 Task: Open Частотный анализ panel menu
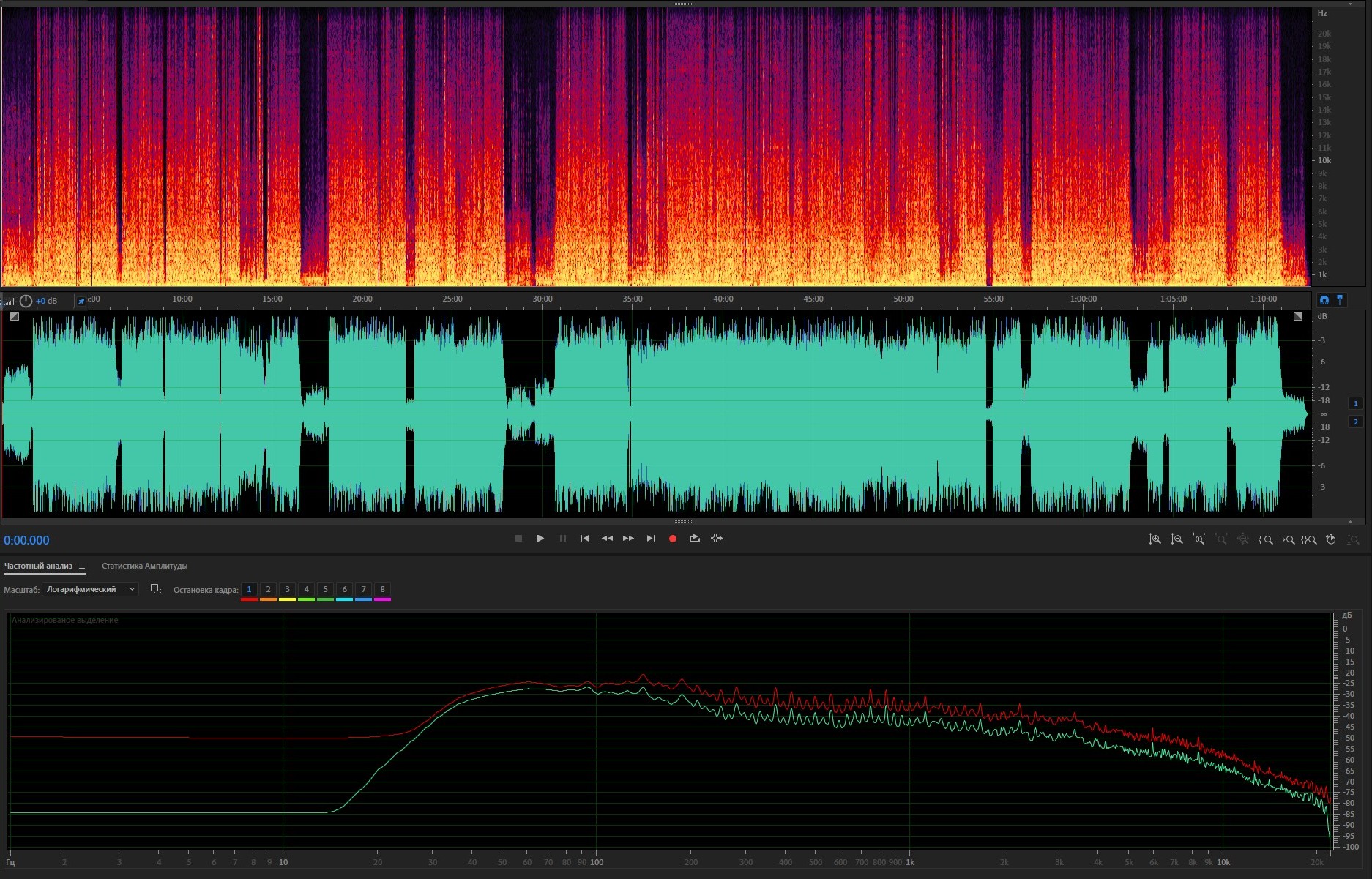[x=82, y=566]
